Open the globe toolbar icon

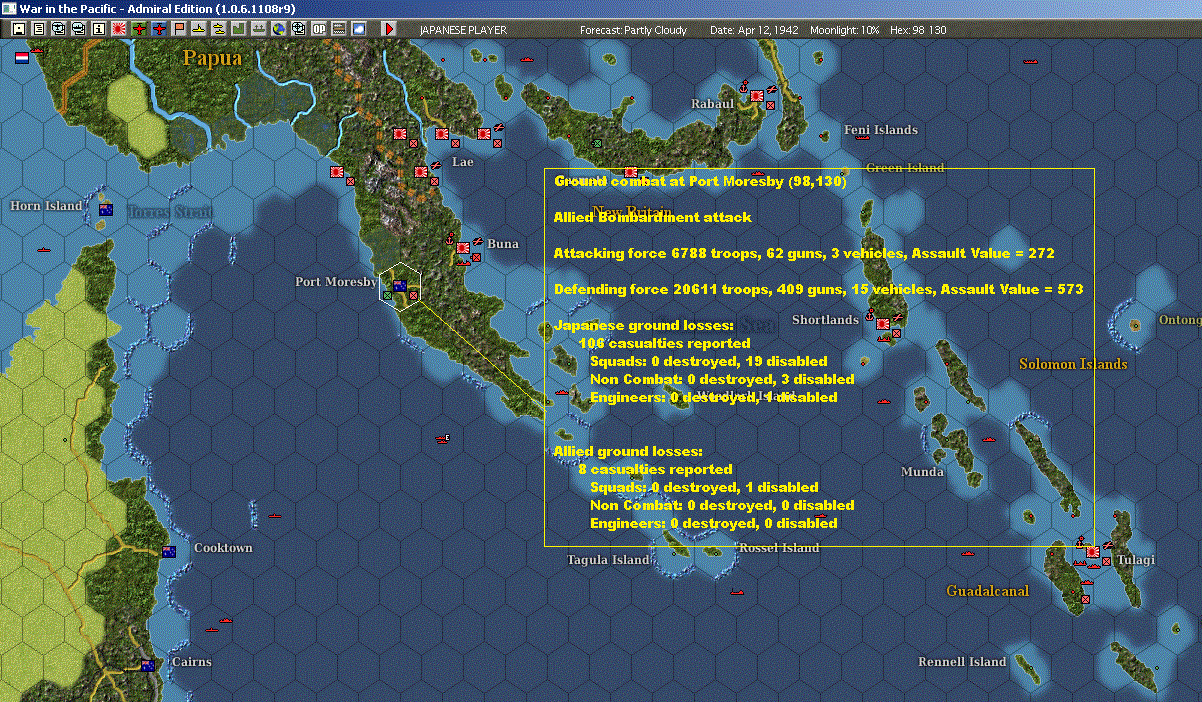278,30
